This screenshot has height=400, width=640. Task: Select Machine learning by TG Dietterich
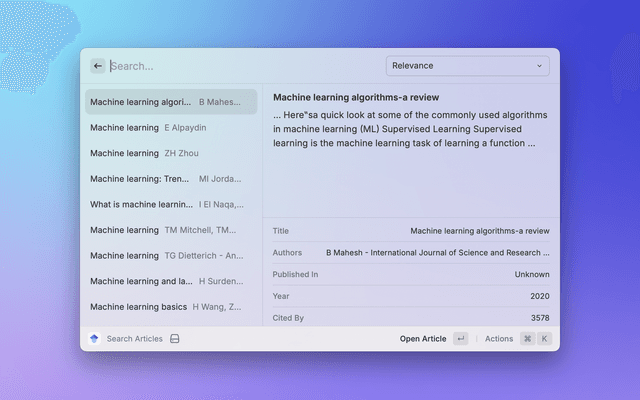(x=171, y=256)
